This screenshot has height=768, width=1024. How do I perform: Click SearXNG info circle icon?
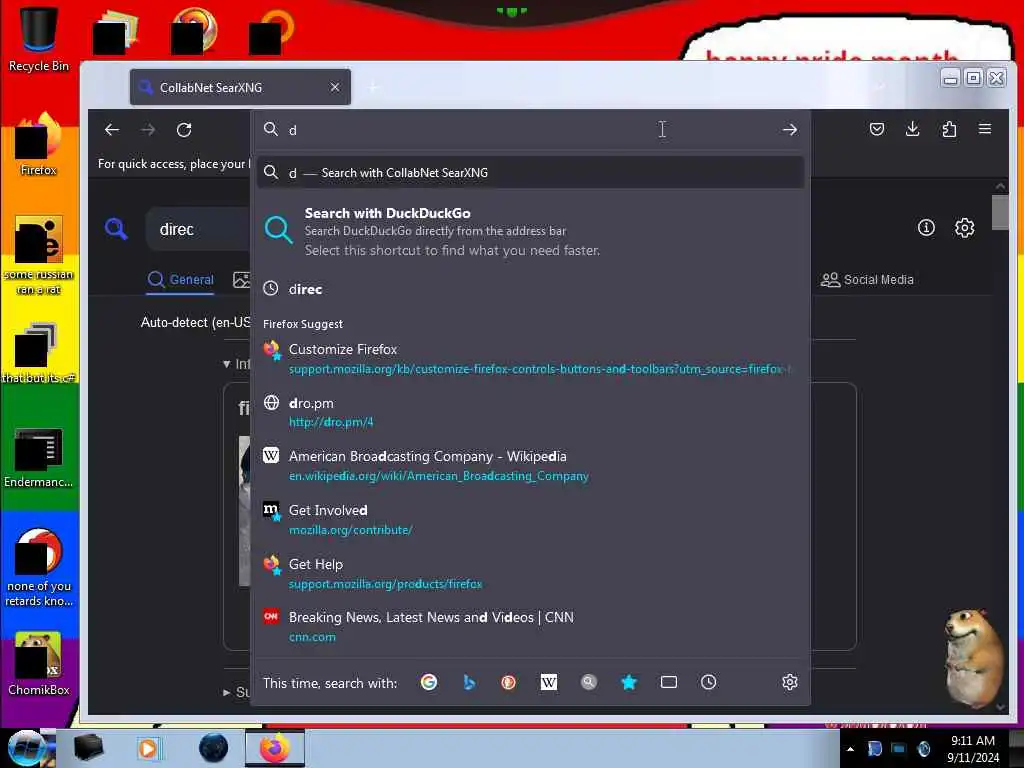926,228
